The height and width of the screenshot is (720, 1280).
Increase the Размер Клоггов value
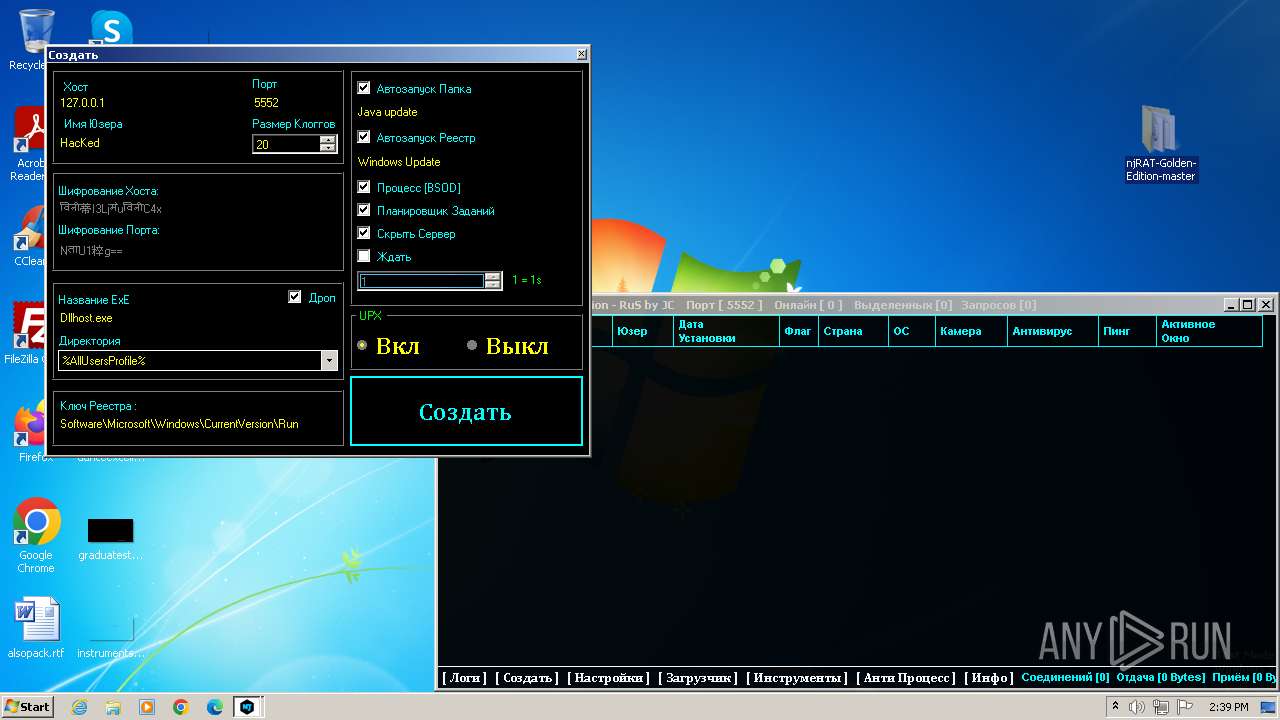click(328, 140)
